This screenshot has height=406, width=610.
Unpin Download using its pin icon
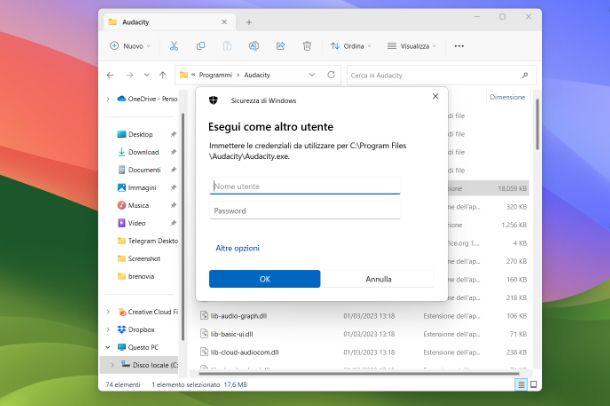174,152
